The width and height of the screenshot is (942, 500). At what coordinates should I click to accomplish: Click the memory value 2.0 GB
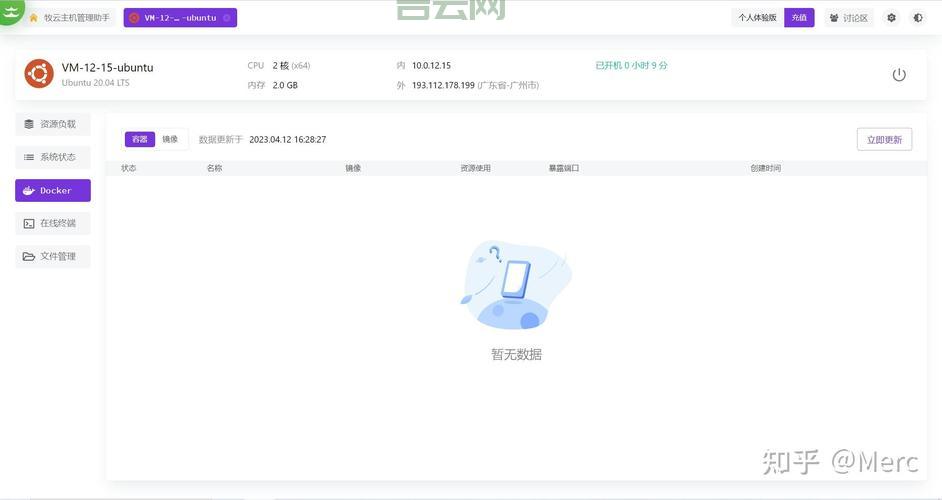coord(285,85)
